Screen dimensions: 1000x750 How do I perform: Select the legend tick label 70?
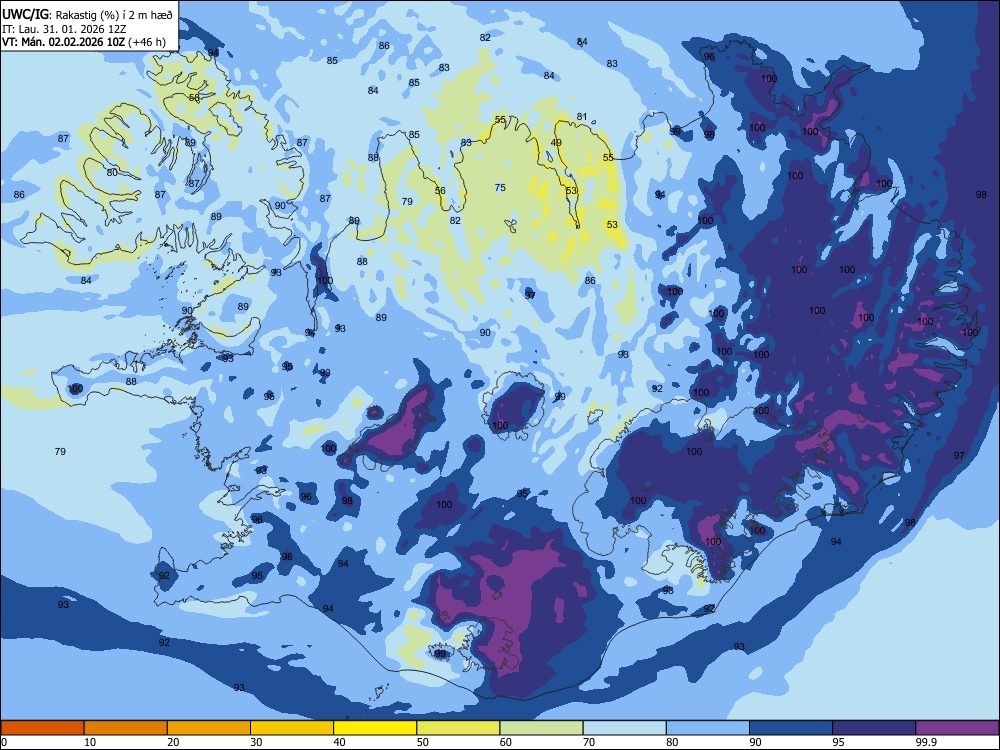coord(589,742)
